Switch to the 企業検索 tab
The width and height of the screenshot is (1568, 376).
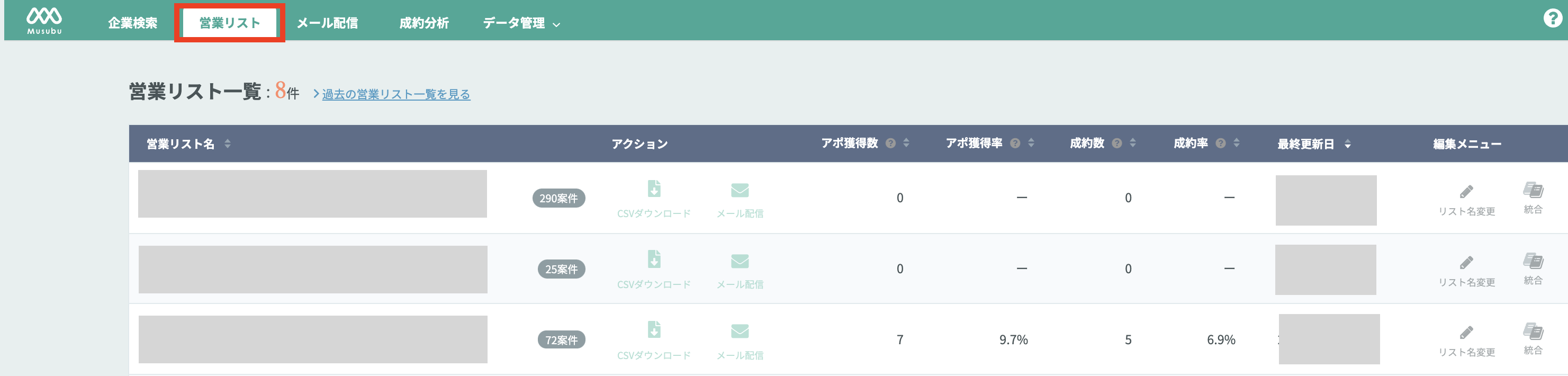133,23
